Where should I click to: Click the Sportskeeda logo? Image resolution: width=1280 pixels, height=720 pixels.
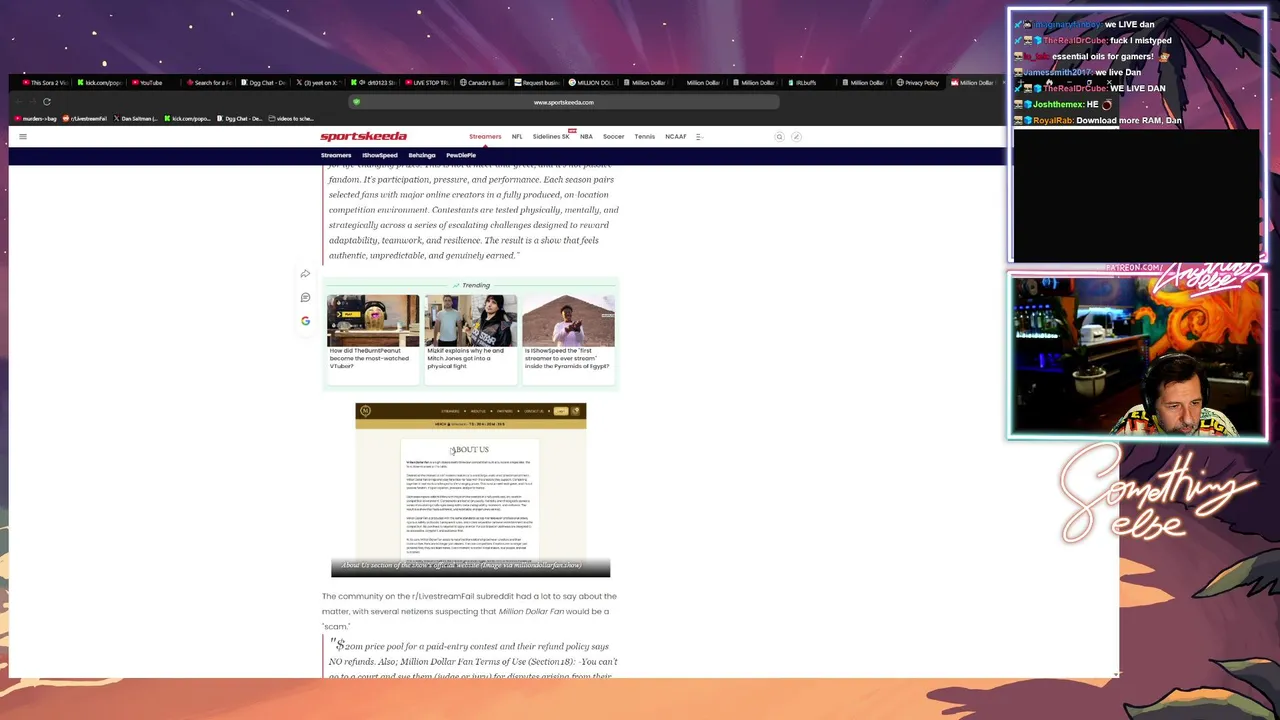[363, 136]
